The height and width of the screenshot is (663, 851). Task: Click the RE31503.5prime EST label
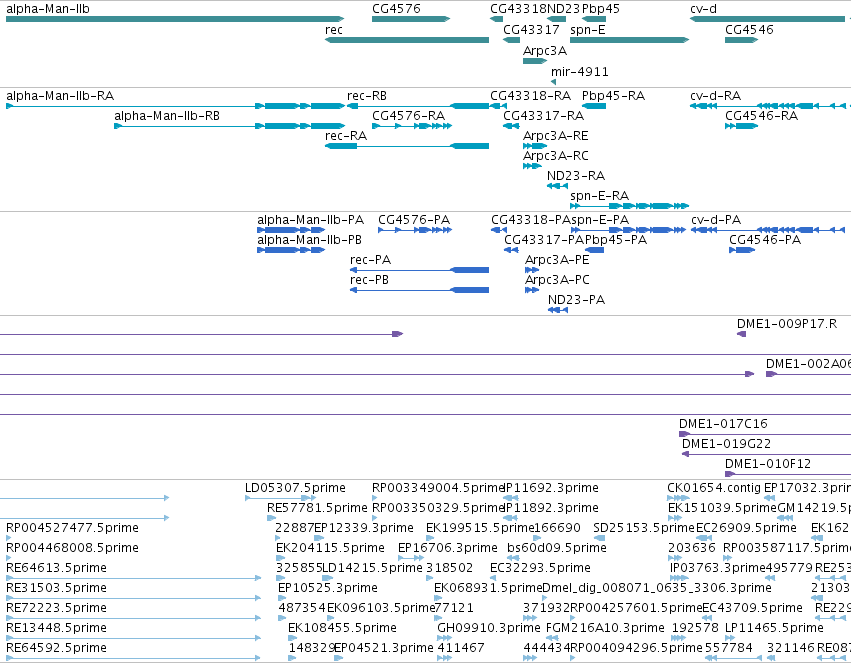(56, 588)
